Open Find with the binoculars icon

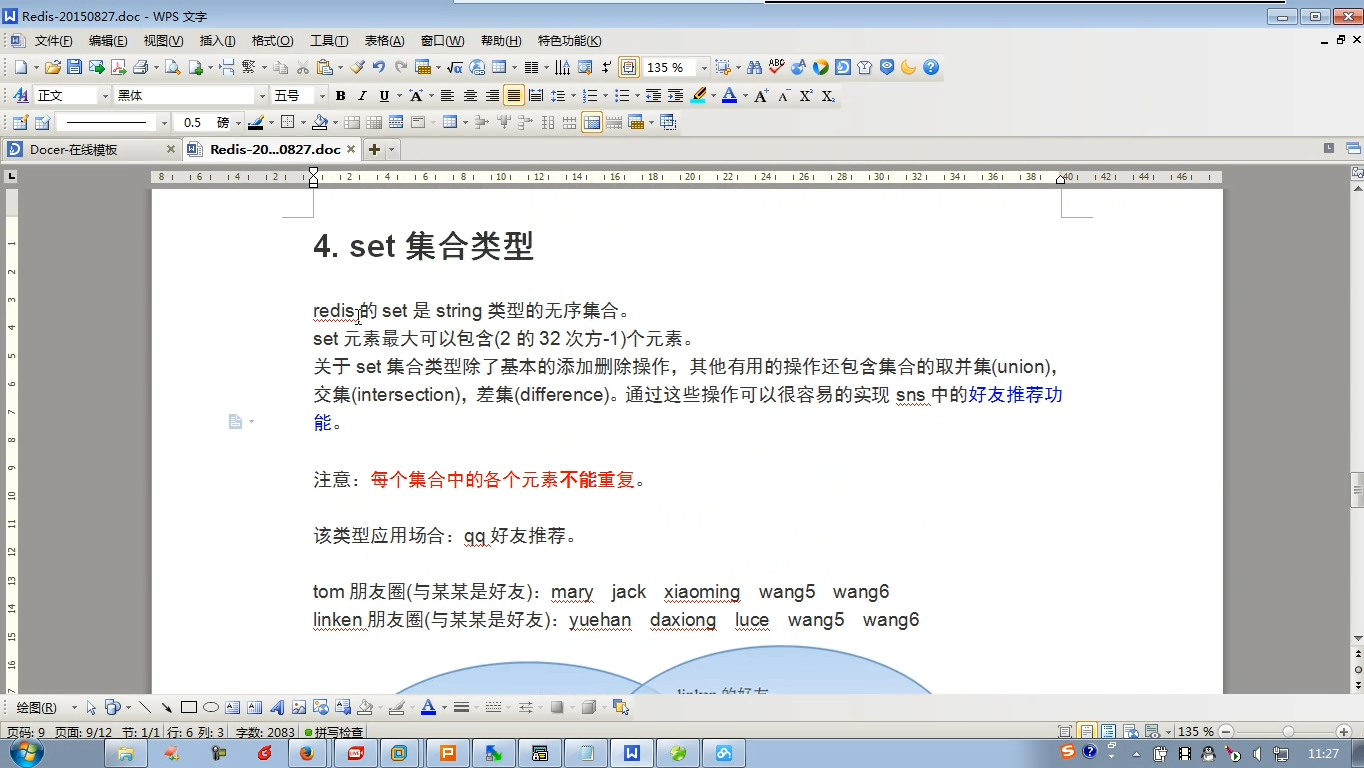click(754, 68)
